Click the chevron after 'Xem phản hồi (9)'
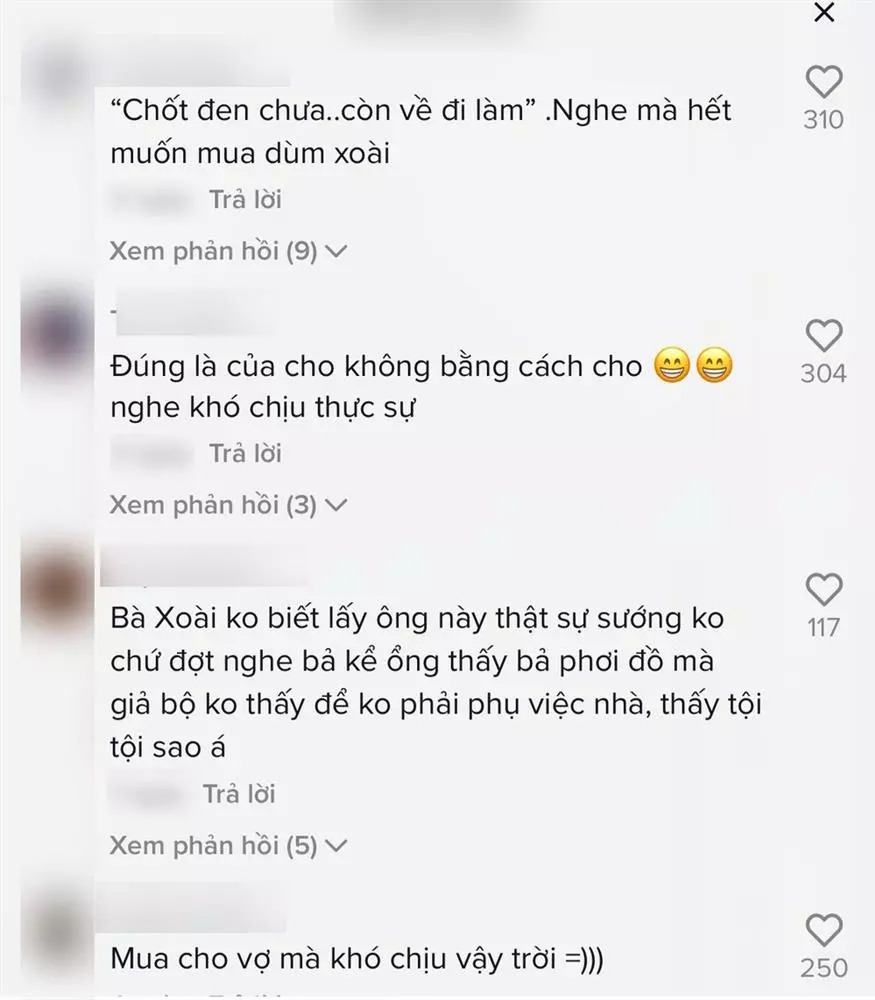 (336, 251)
